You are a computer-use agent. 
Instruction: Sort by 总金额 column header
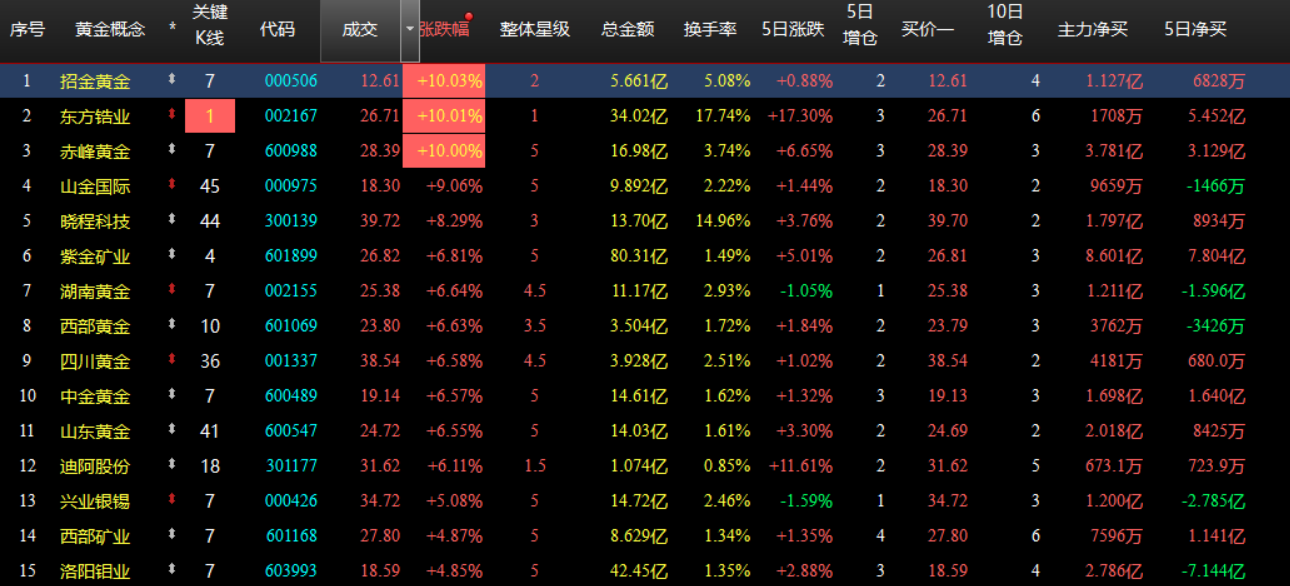(628, 30)
